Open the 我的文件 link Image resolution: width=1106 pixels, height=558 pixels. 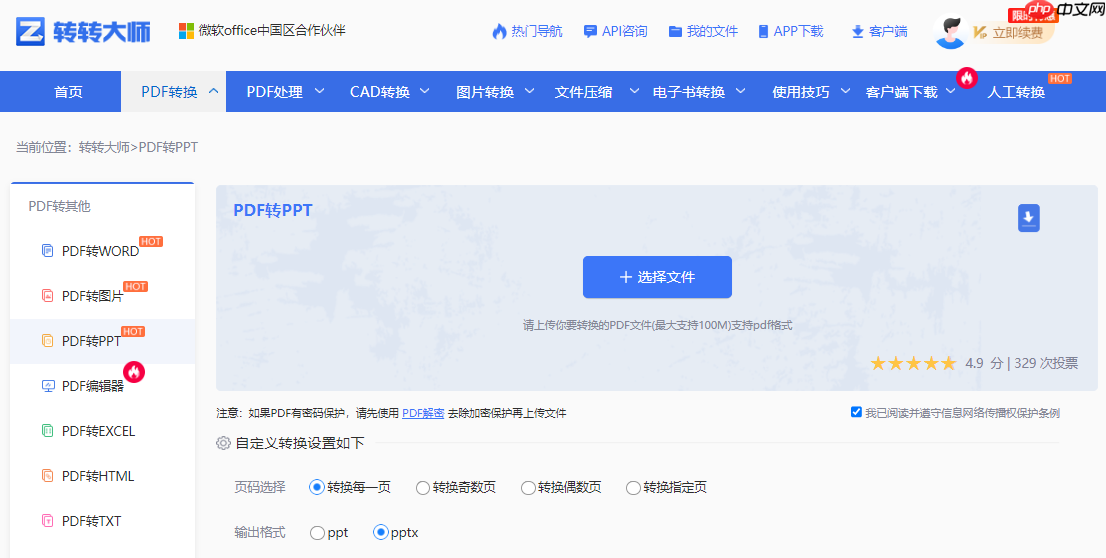[712, 31]
